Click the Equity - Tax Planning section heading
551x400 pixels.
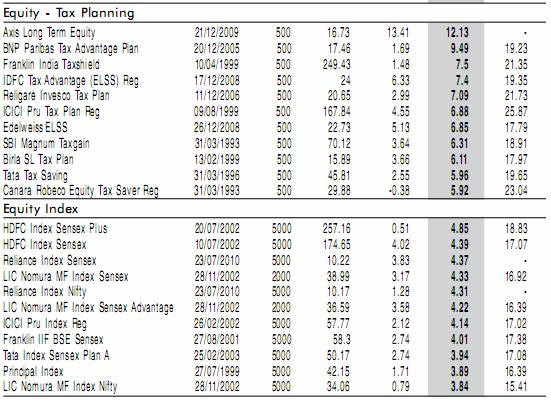[x=69, y=13]
